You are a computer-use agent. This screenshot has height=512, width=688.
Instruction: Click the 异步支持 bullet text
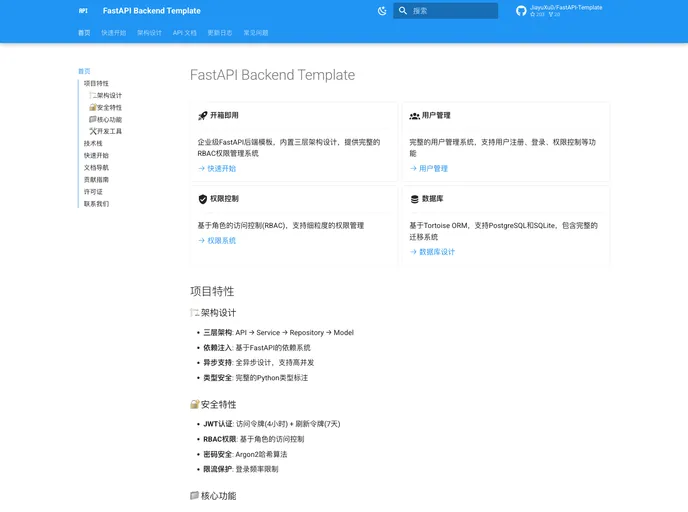(258, 363)
